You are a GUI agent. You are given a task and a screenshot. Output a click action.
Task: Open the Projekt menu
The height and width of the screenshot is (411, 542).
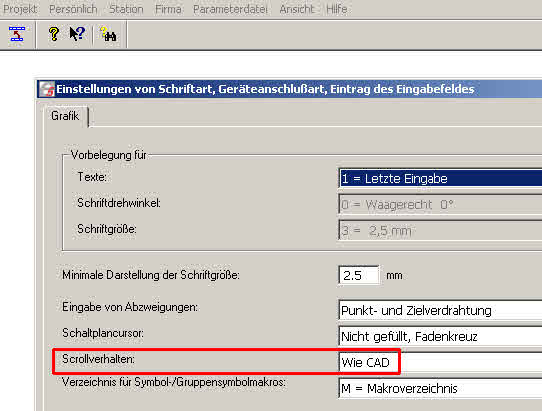click(x=20, y=9)
